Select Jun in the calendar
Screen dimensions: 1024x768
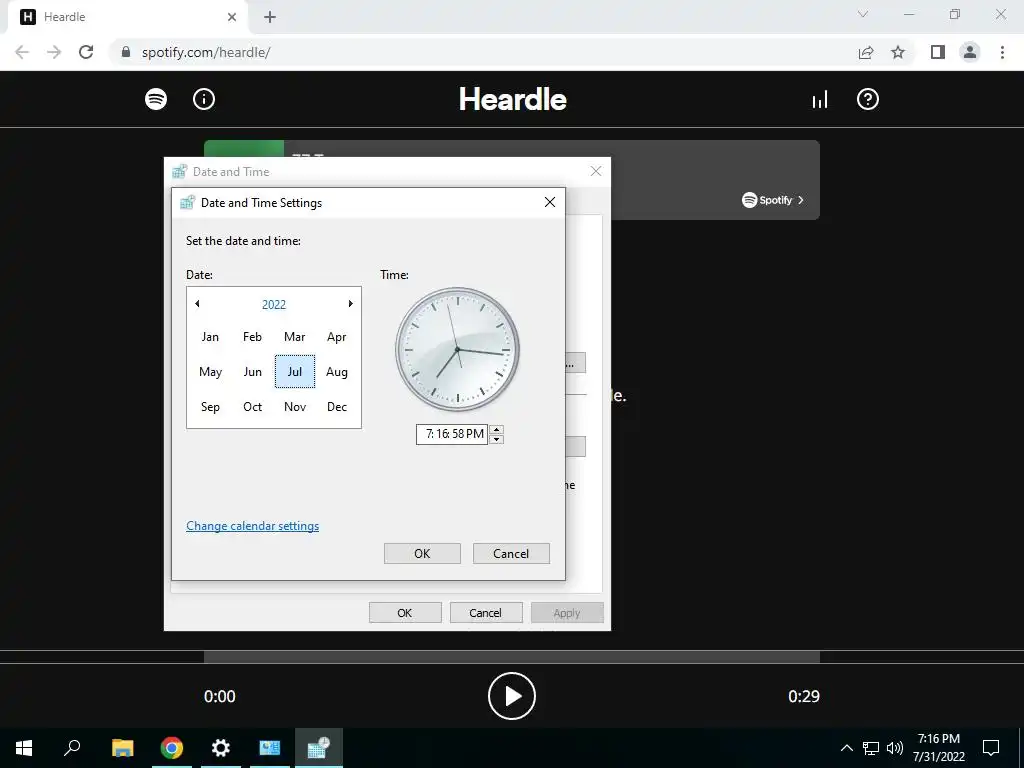(252, 372)
